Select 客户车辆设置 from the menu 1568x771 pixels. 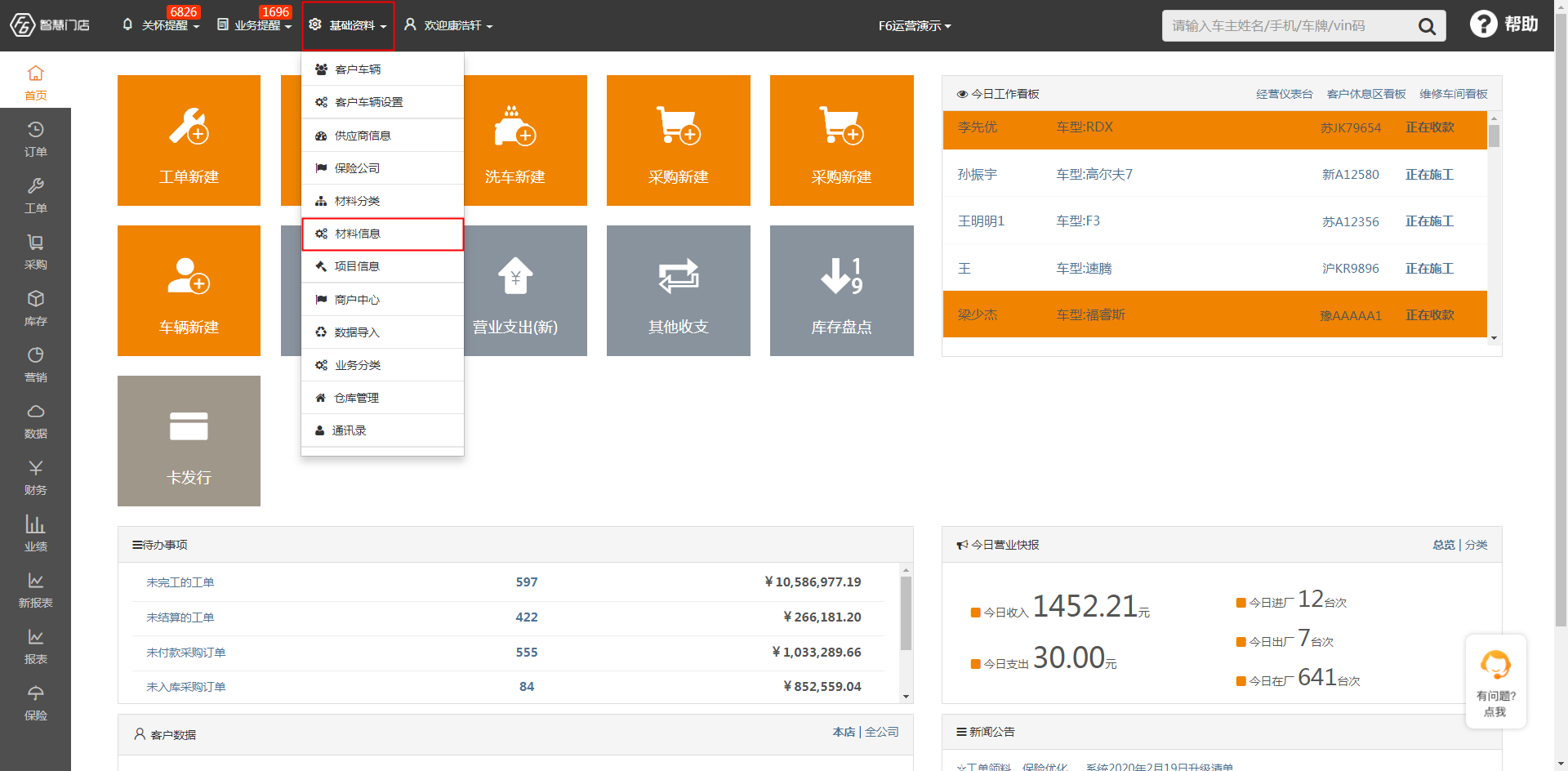[x=382, y=102]
